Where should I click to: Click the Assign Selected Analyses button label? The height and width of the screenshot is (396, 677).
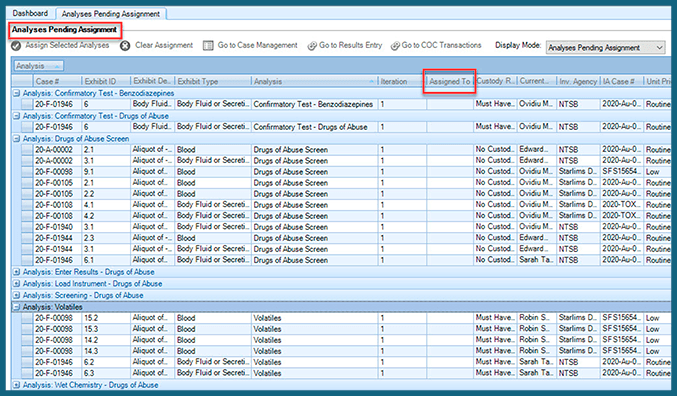67,45
